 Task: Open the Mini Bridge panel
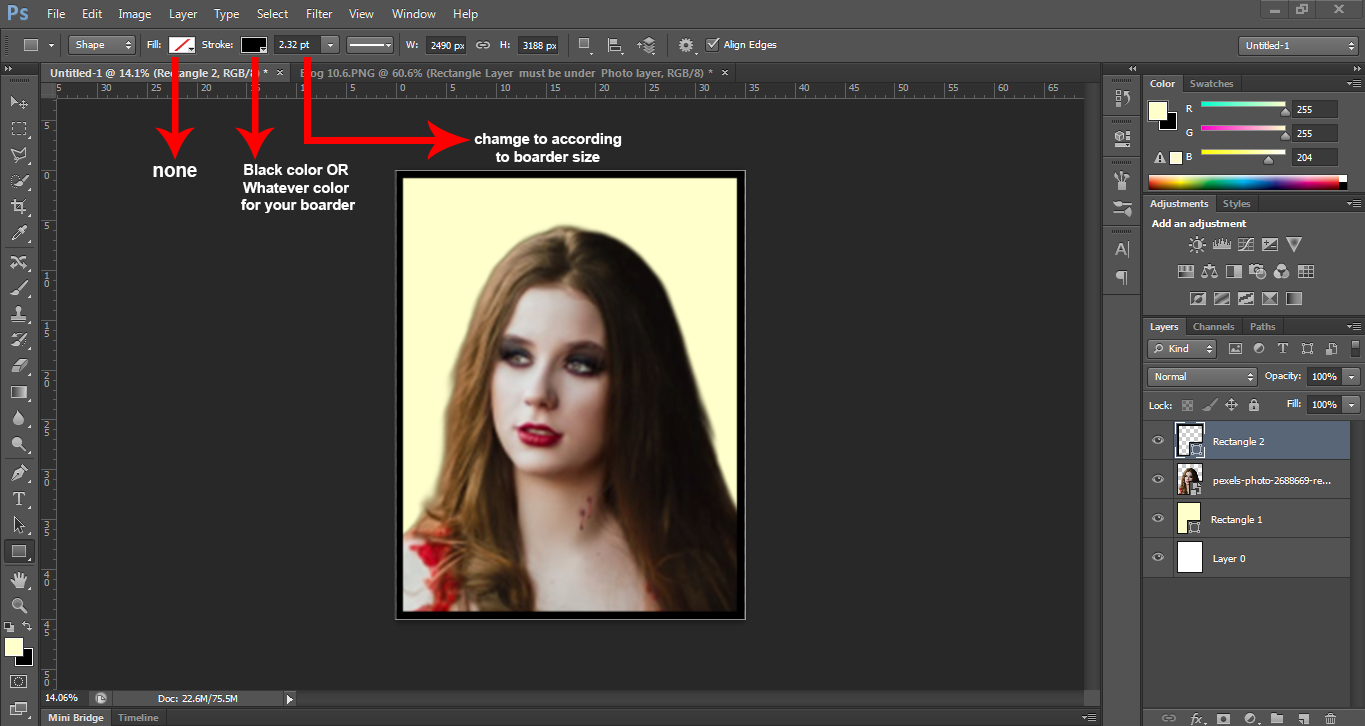(x=74, y=718)
